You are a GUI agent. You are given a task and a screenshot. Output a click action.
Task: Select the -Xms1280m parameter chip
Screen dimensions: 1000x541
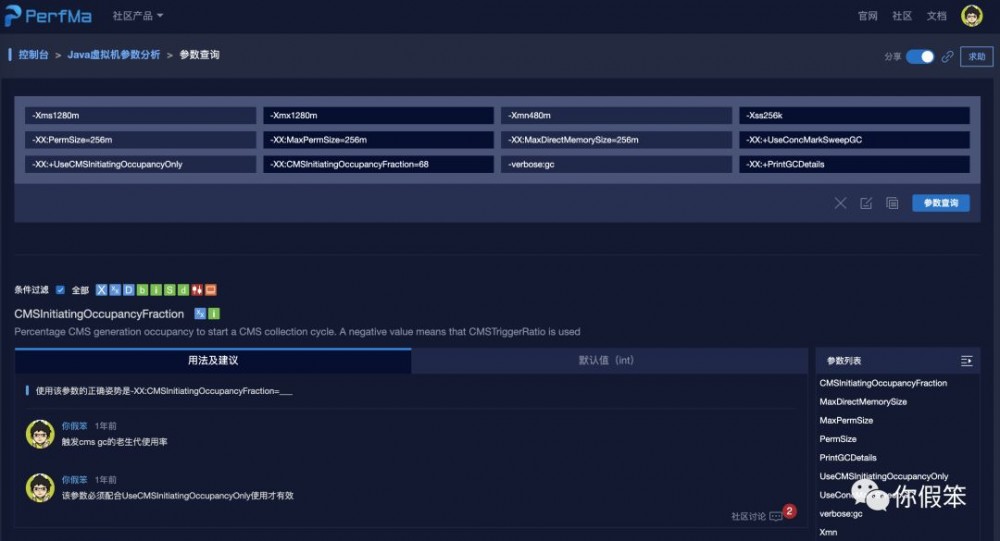(140, 115)
